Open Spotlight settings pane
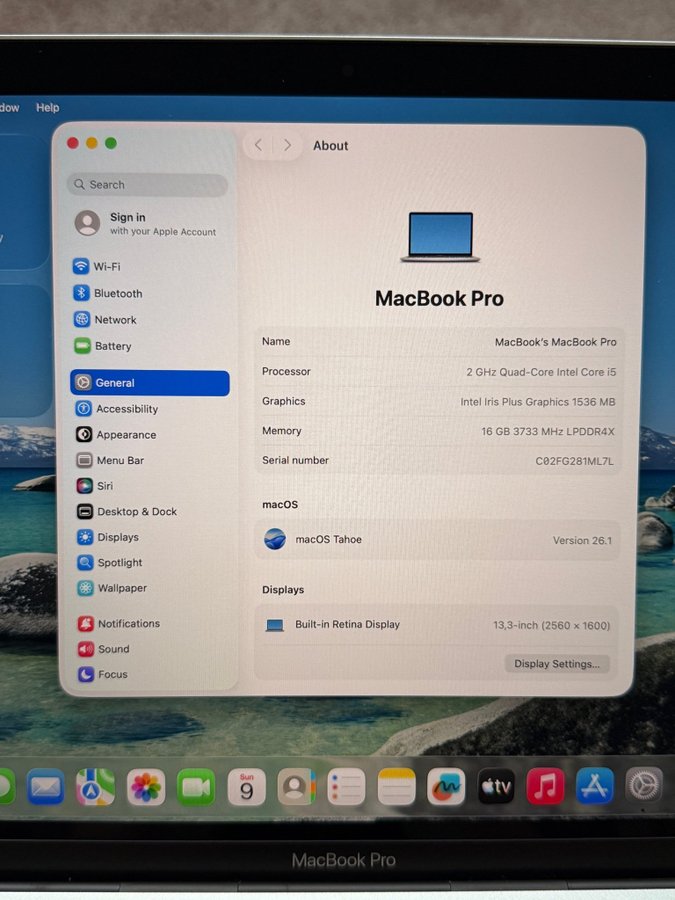675x900 pixels. point(119,563)
